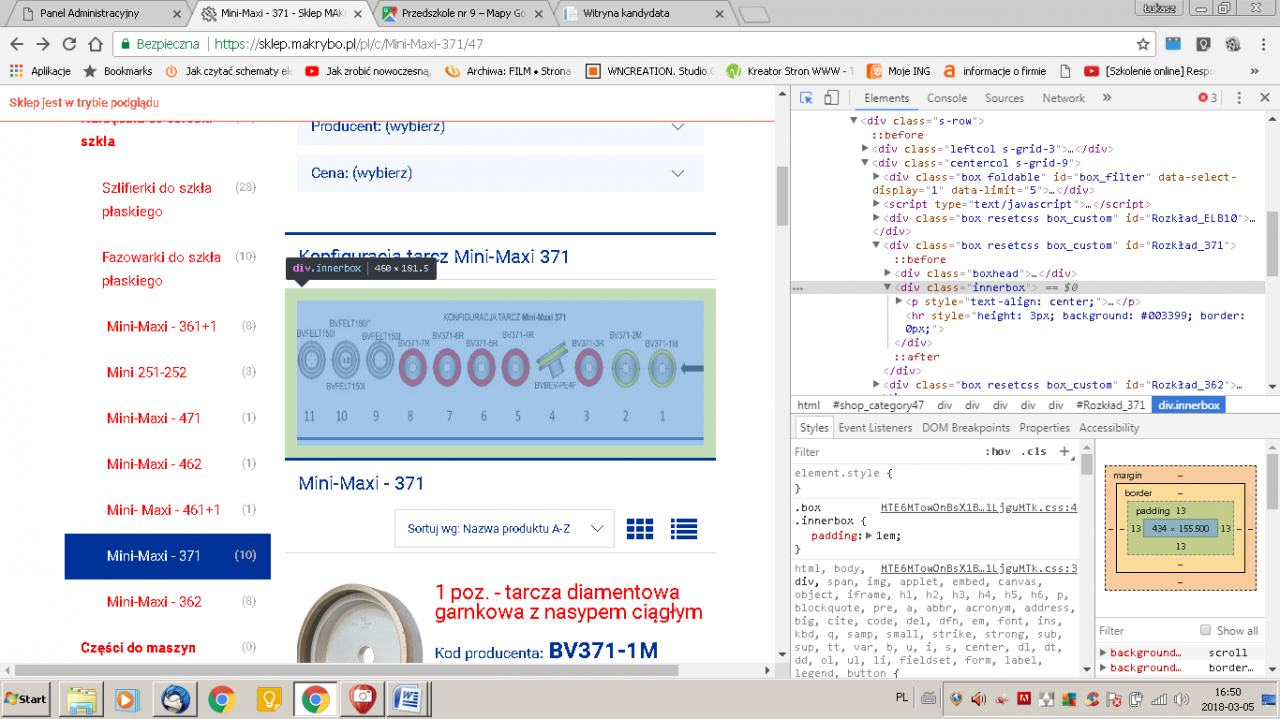Expand the Rozkład_362 div node

point(877,385)
